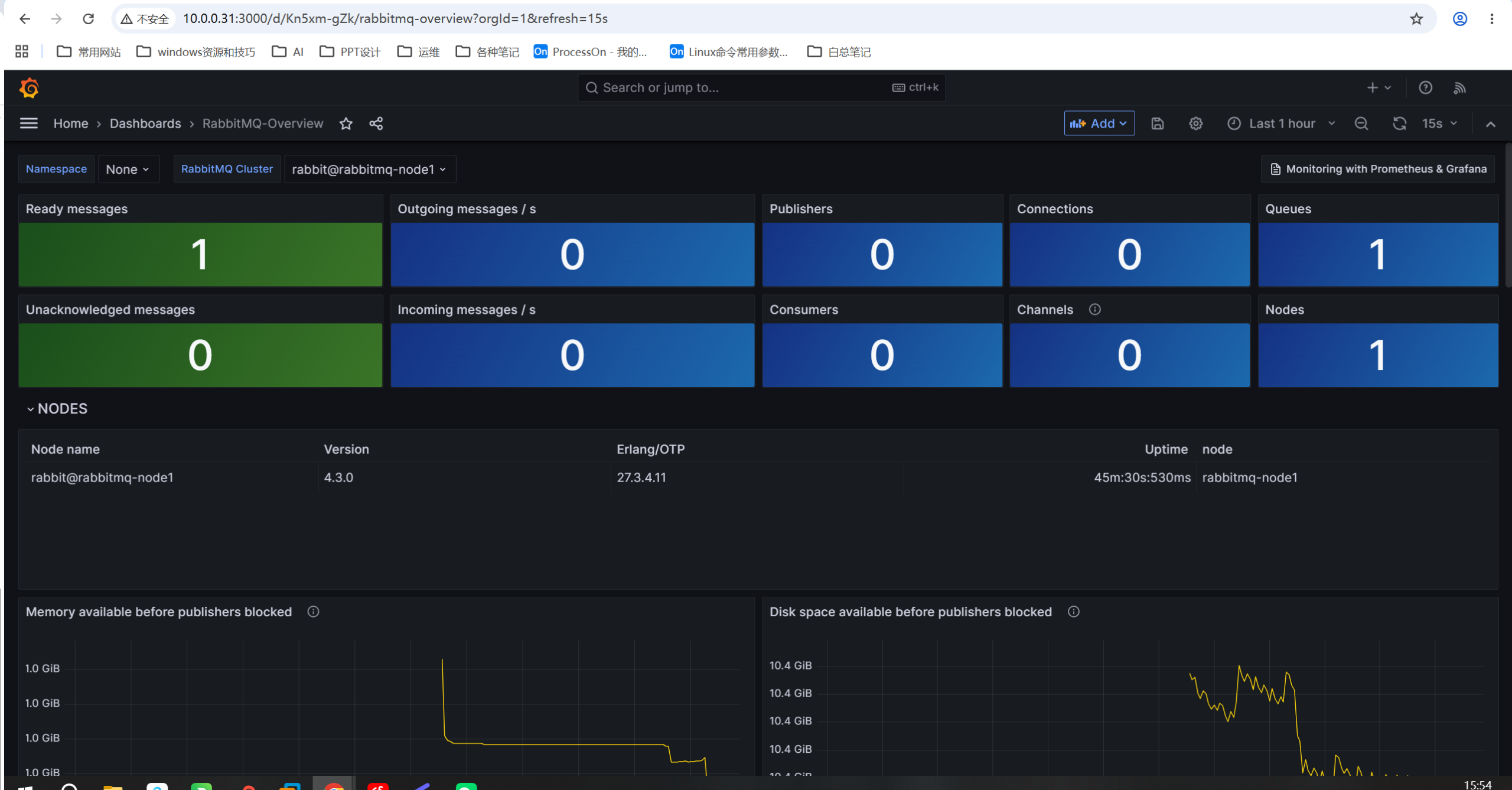This screenshot has width=1512, height=790.
Task: Click the Outgoing messages / s panel title
Action: [x=467, y=209]
